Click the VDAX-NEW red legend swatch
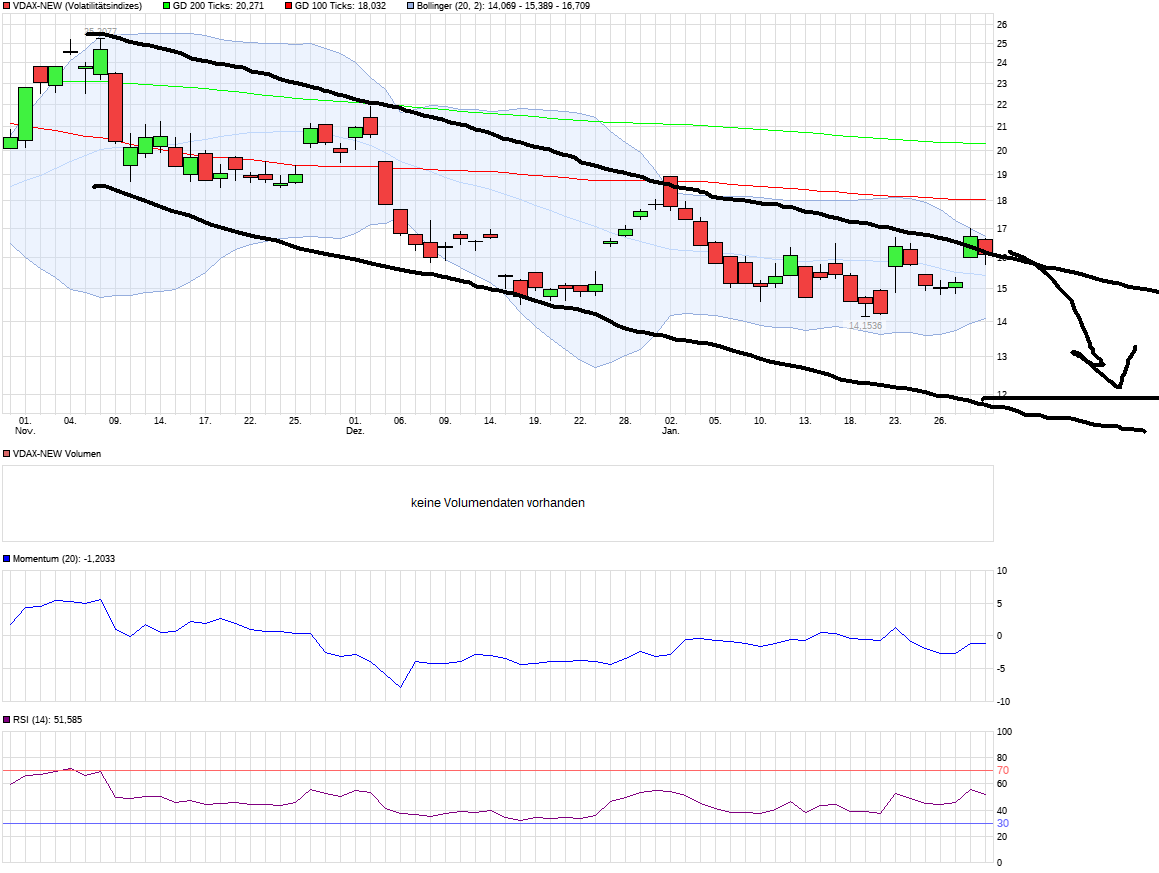 tap(7, 6)
